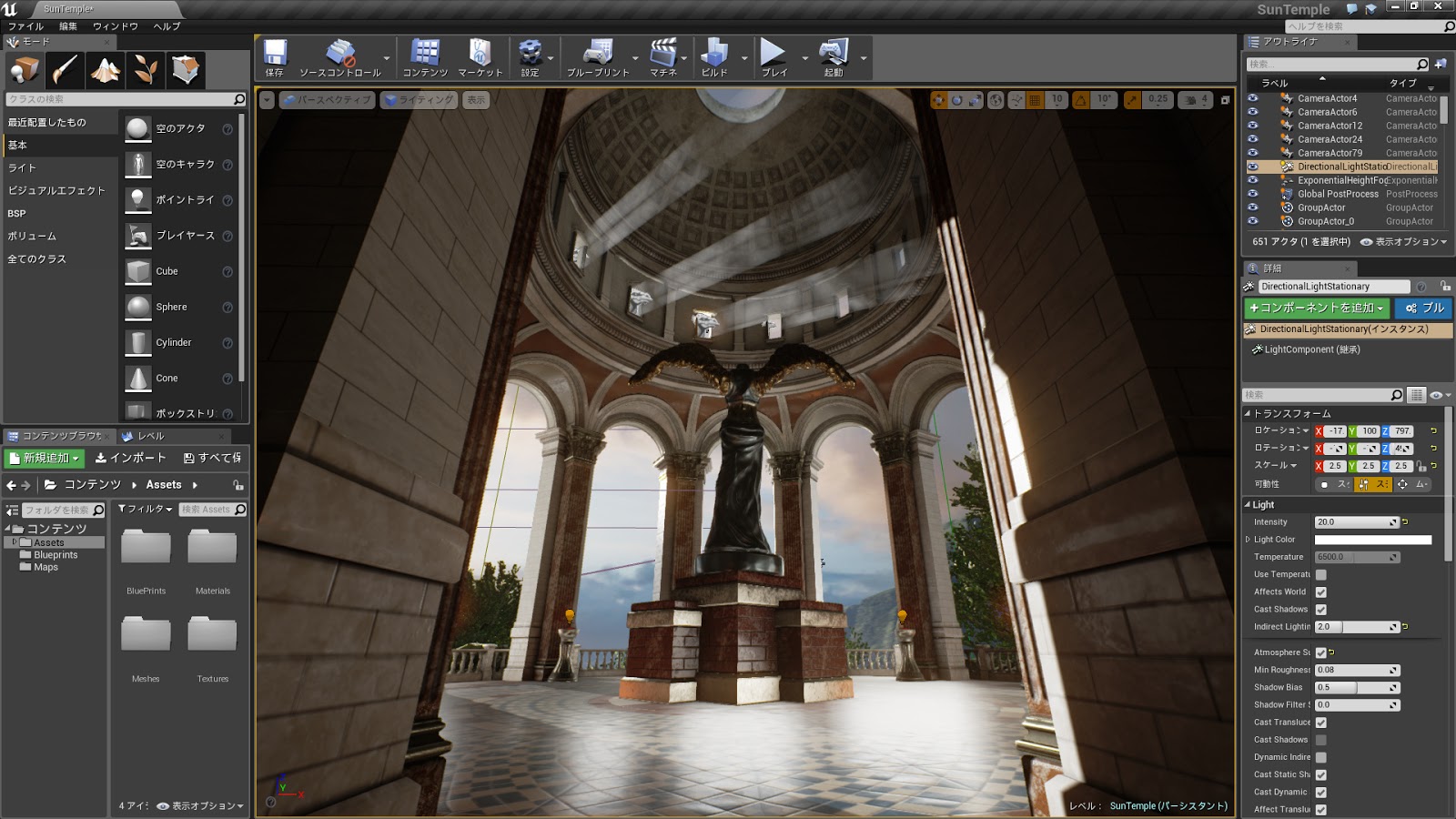
Task: Click the 保存 save toolbar icon
Action: coord(275,58)
